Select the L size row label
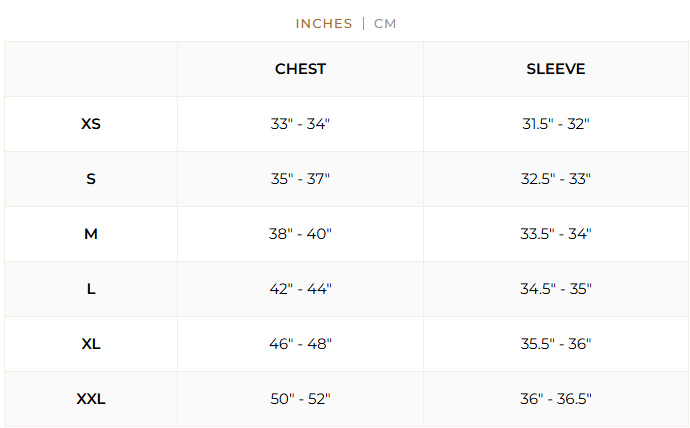Screen dimensions: 690x428 [x=91, y=289]
